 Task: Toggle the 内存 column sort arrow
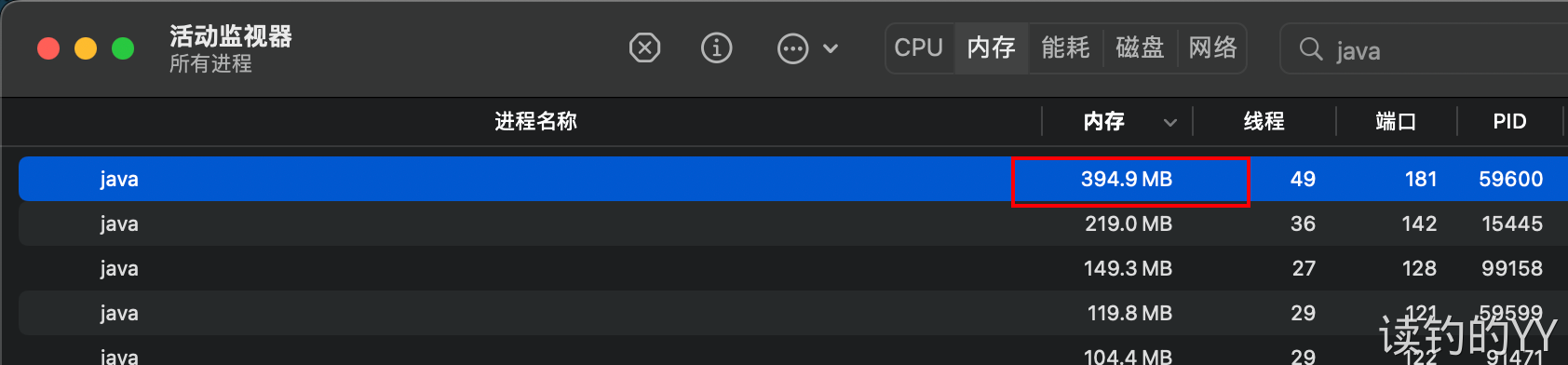[x=1170, y=122]
